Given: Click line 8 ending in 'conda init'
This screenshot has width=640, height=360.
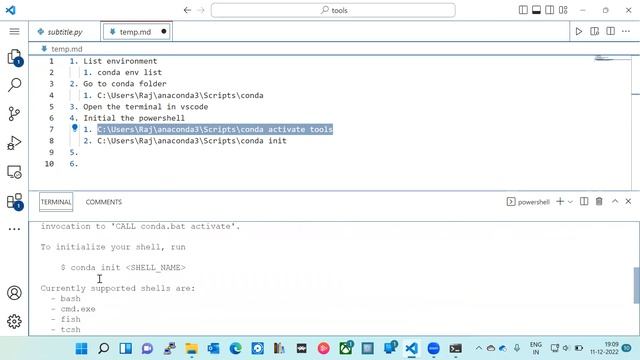Looking at the screenshot, I should [x=191, y=141].
